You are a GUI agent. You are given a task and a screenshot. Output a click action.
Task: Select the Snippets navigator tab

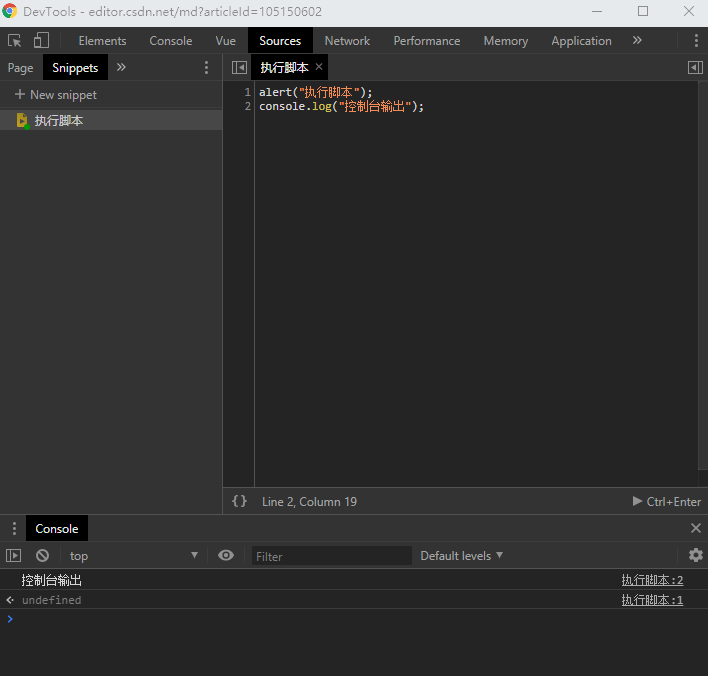(x=75, y=68)
